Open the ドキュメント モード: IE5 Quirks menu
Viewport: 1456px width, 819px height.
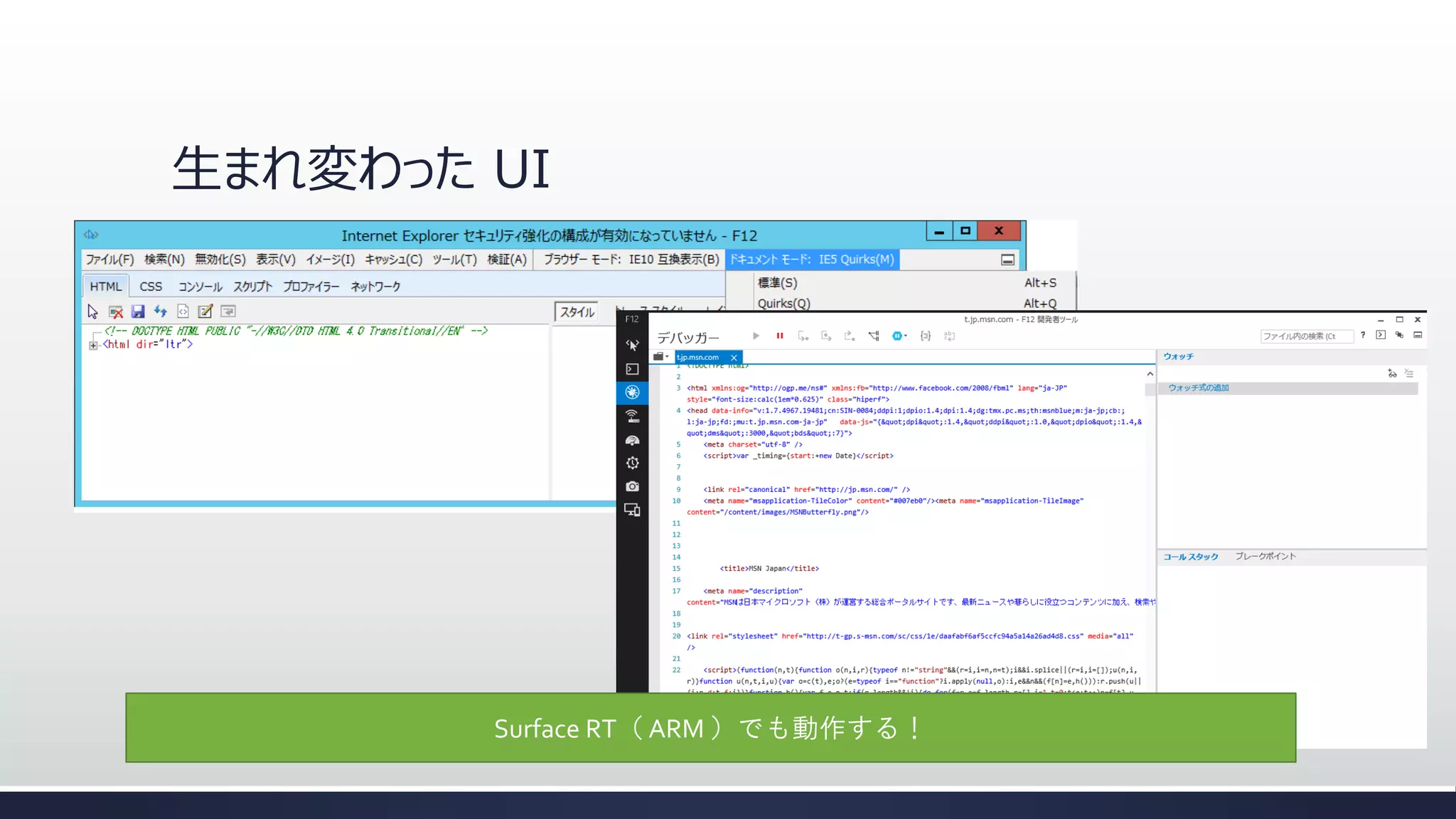pos(812,259)
